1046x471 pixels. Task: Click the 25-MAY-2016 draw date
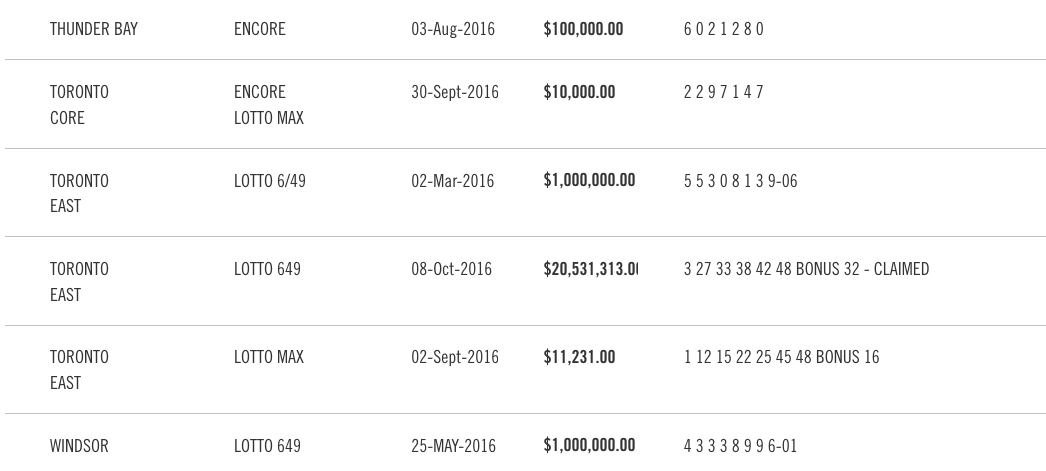pos(454,446)
